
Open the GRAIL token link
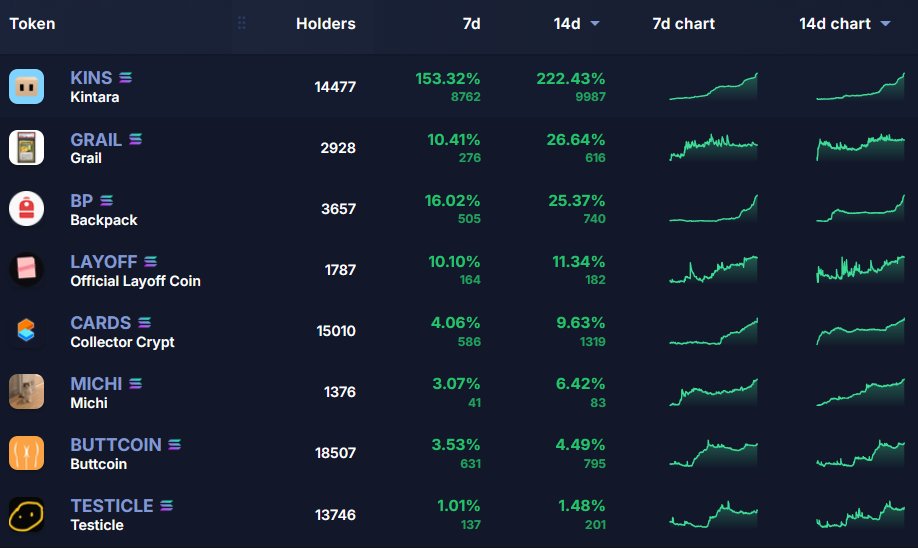click(96, 139)
